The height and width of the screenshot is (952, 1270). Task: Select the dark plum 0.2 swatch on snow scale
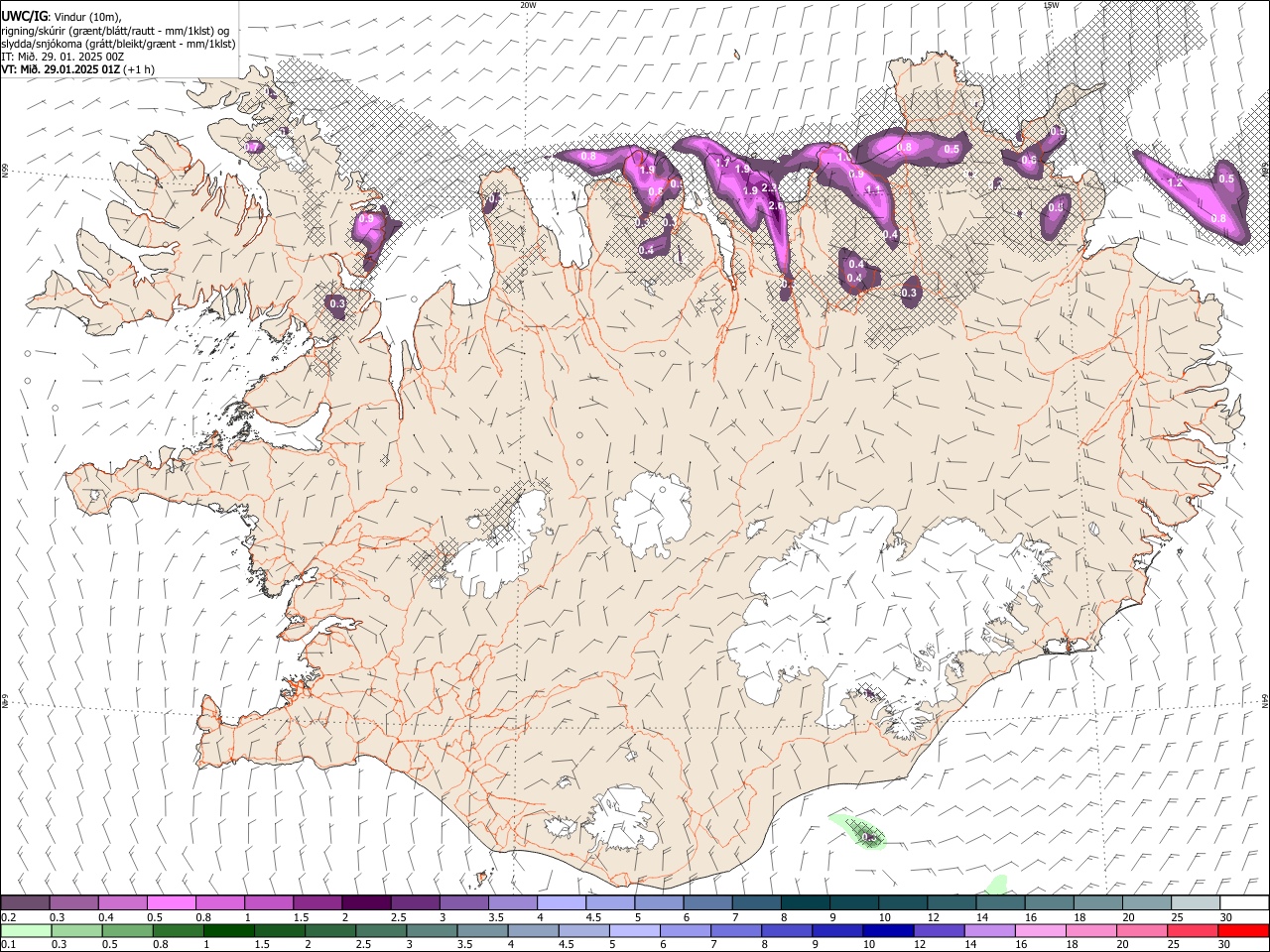coord(25,902)
